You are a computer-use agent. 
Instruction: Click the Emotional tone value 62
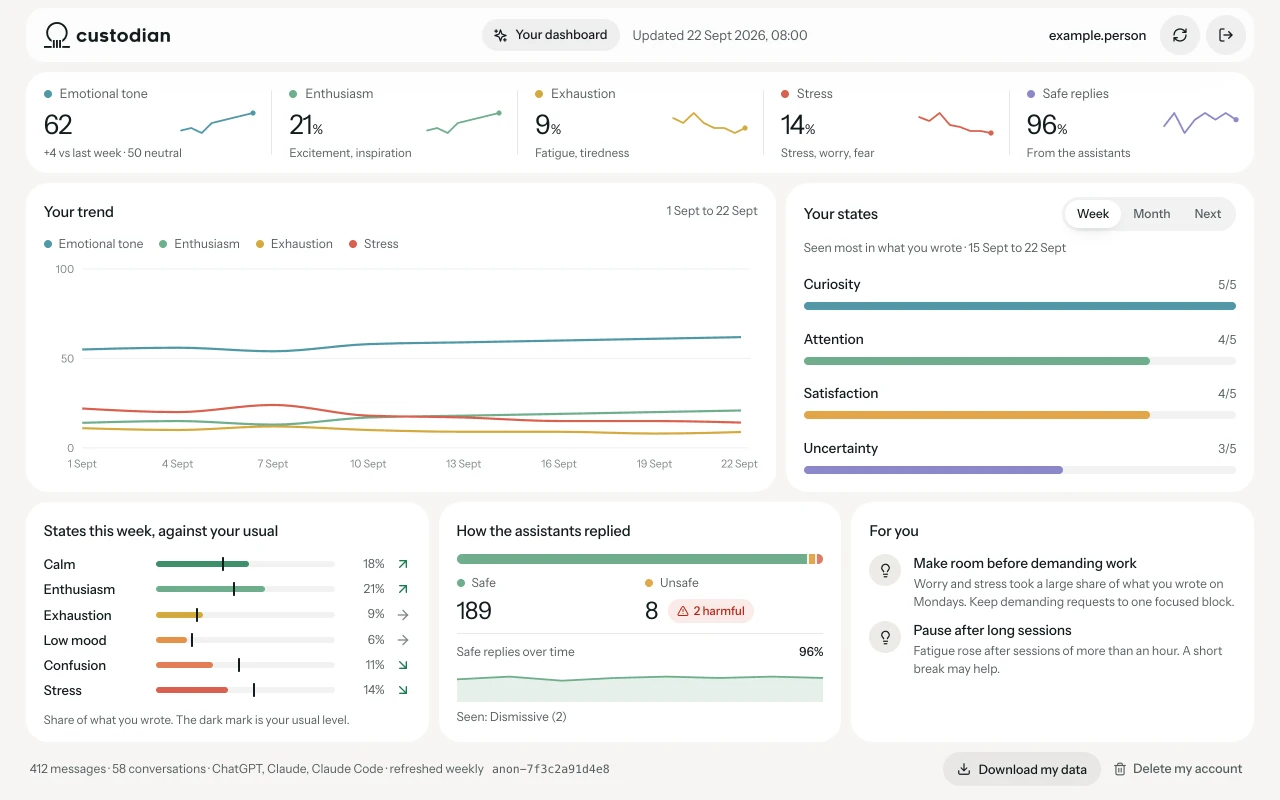pyautogui.click(x=58, y=125)
